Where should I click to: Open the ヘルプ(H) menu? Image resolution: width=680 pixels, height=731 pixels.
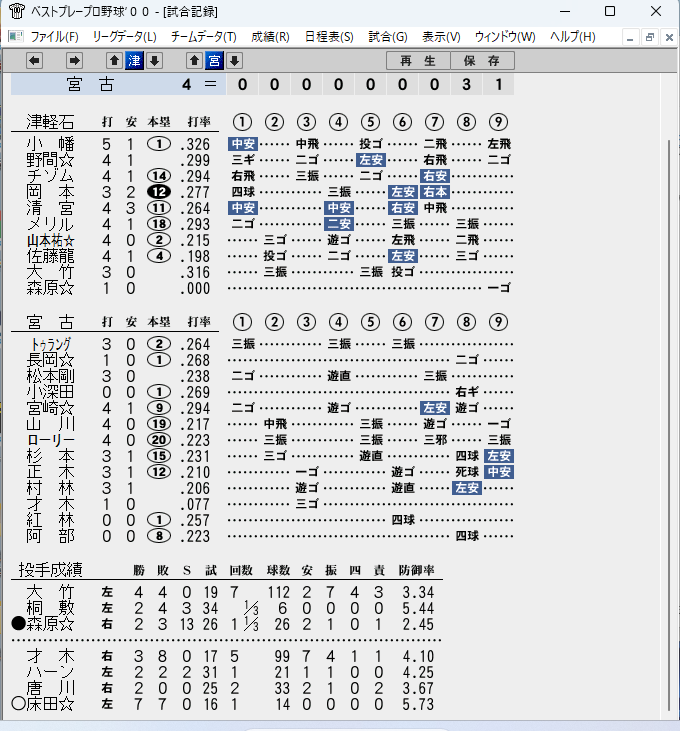(x=572, y=36)
